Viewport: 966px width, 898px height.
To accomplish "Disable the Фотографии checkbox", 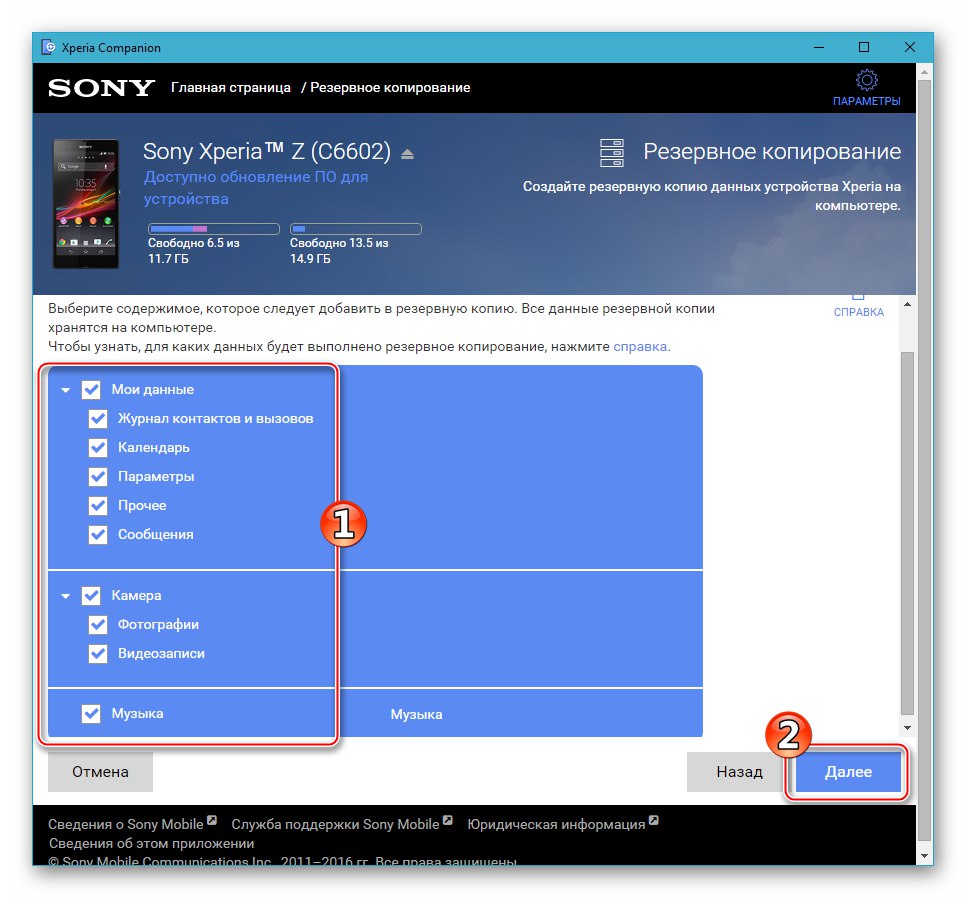I will coord(97,625).
